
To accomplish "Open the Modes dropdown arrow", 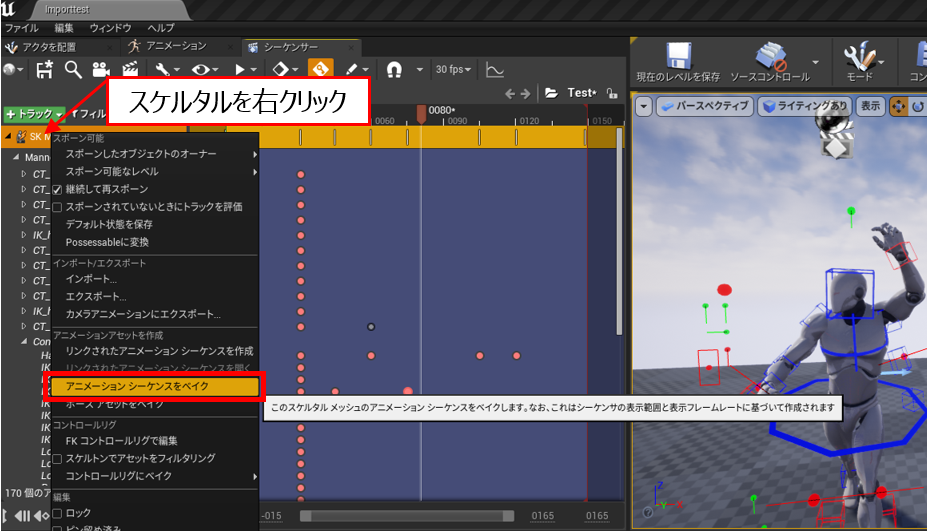I will coord(881,62).
